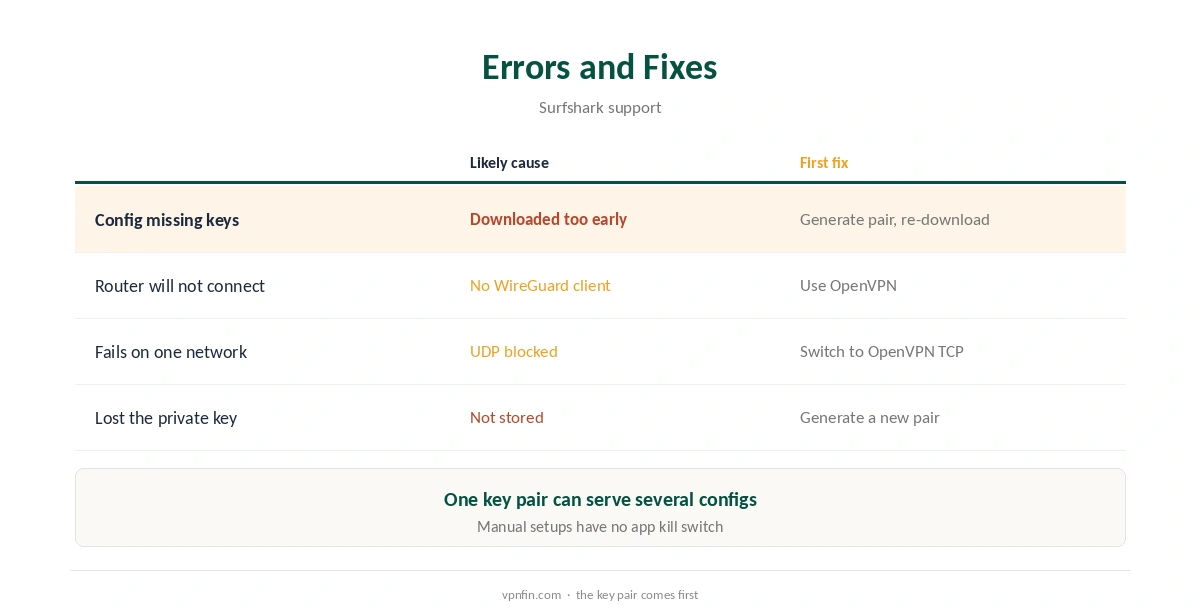Click the "Generate a new pair" cell

click(x=870, y=418)
